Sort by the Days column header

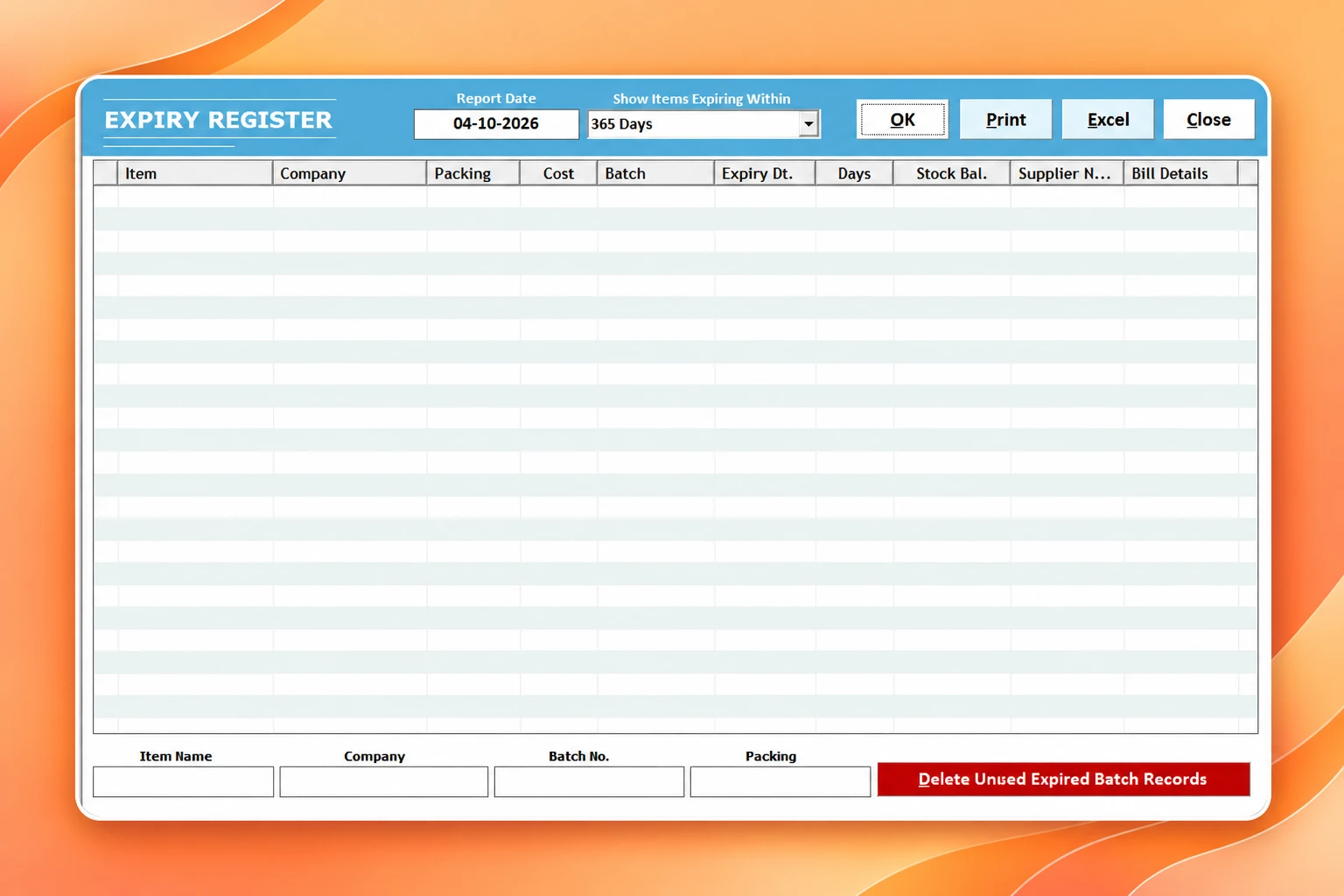854,173
